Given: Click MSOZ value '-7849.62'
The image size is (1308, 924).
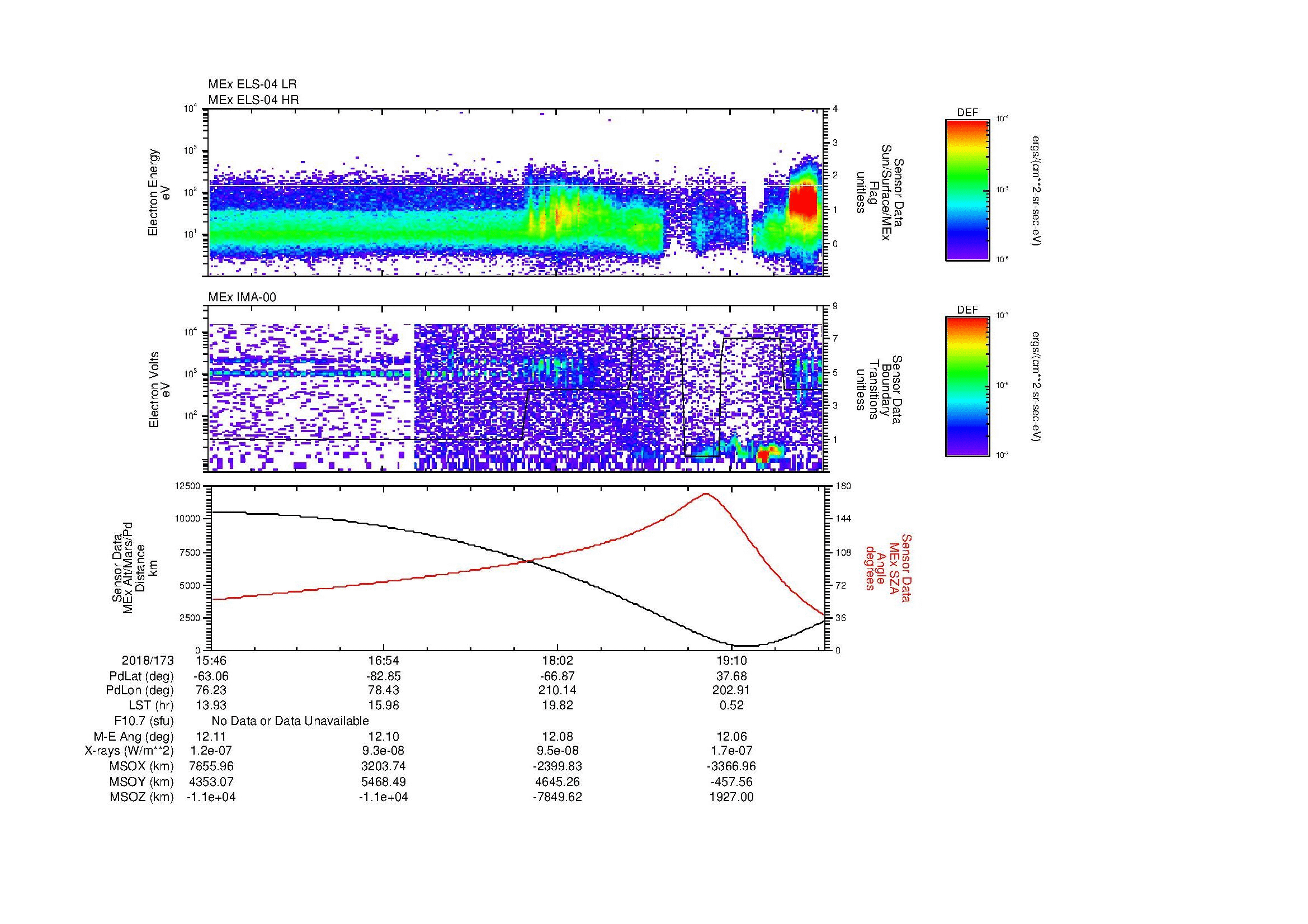Looking at the screenshot, I should 557,797.
